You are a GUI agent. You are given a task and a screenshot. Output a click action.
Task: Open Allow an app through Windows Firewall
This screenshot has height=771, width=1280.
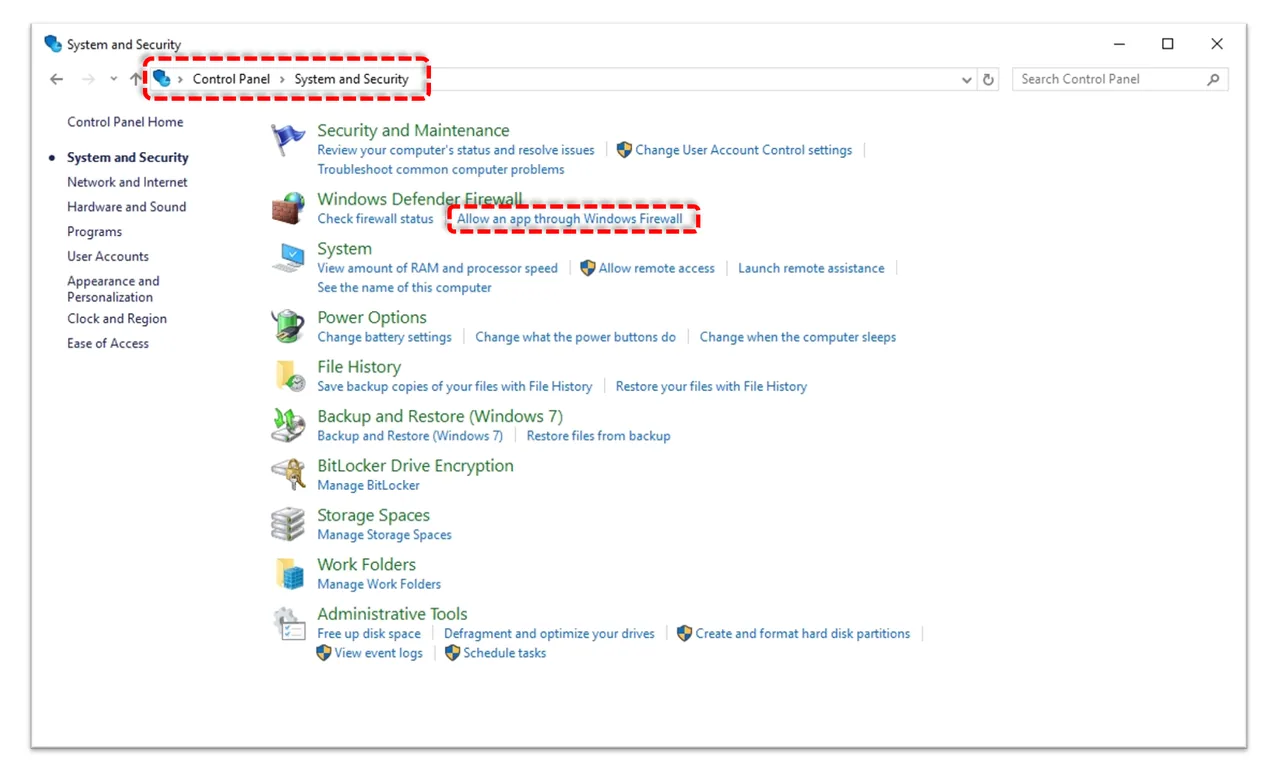click(570, 219)
